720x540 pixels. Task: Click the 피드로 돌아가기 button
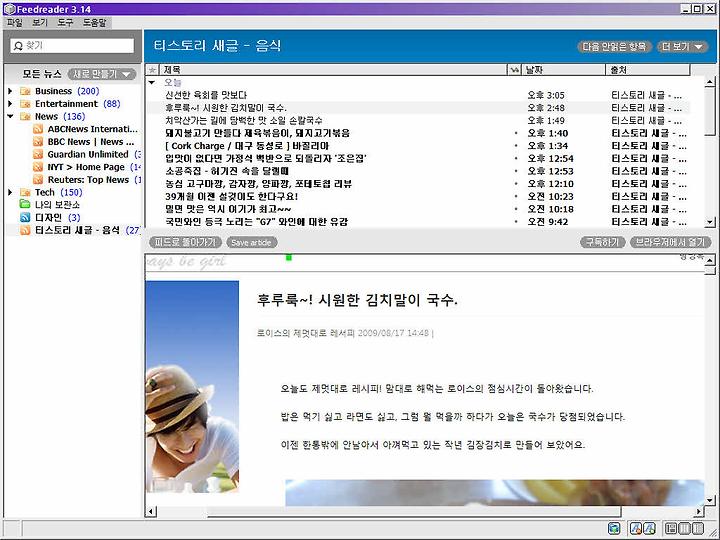click(x=186, y=242)
